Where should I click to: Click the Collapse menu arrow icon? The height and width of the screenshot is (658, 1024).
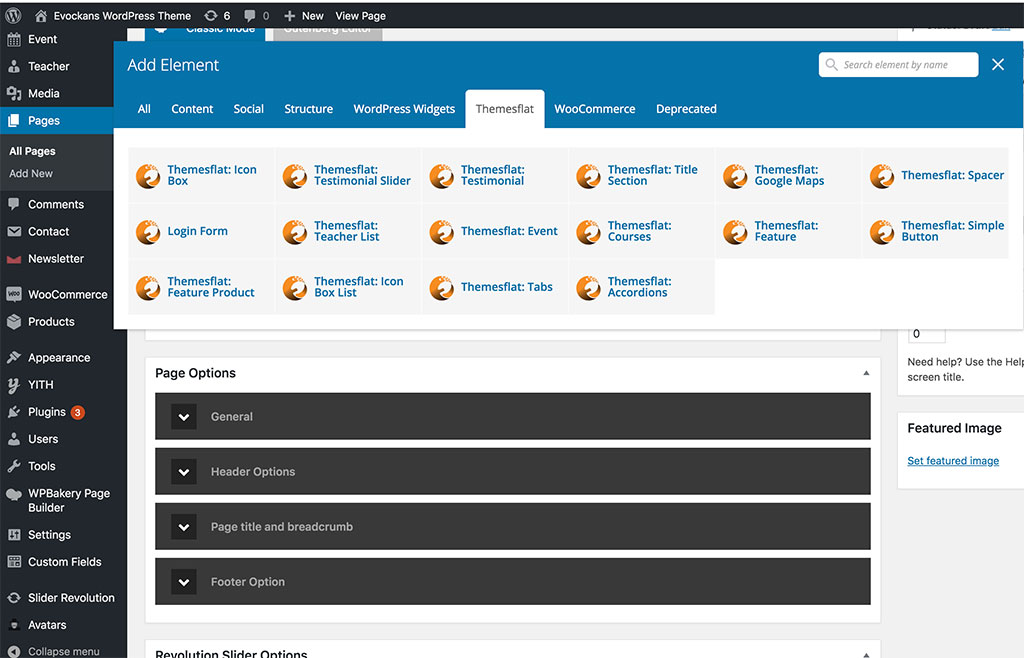tap(14, 651)
